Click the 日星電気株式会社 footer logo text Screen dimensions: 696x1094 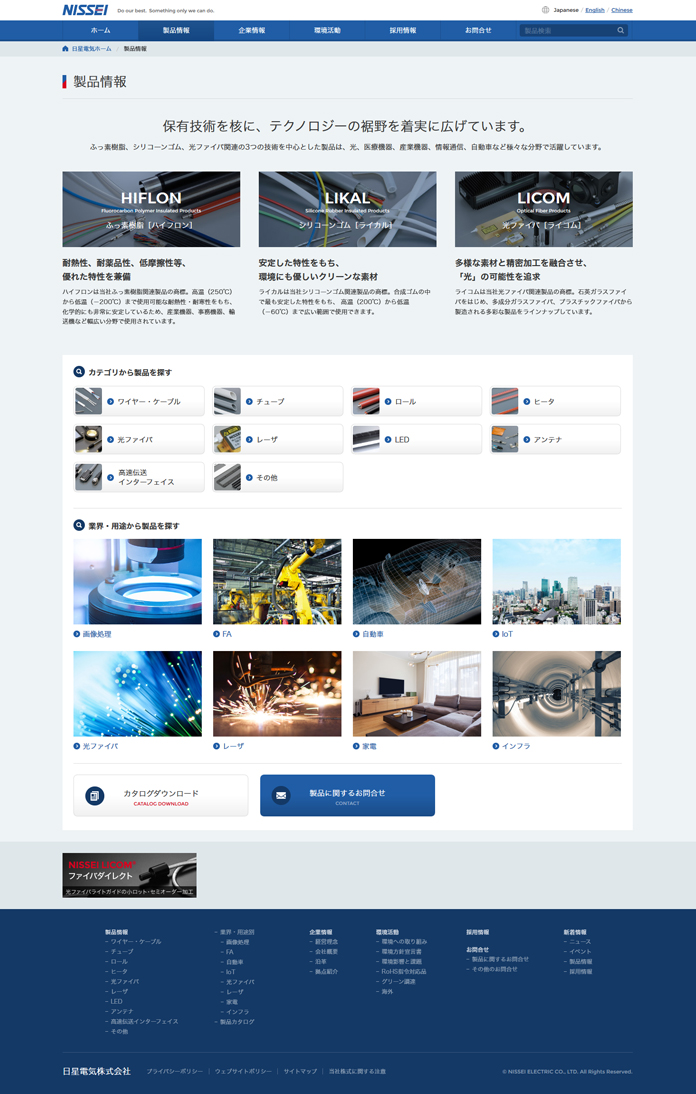(x=96, y=1071)
